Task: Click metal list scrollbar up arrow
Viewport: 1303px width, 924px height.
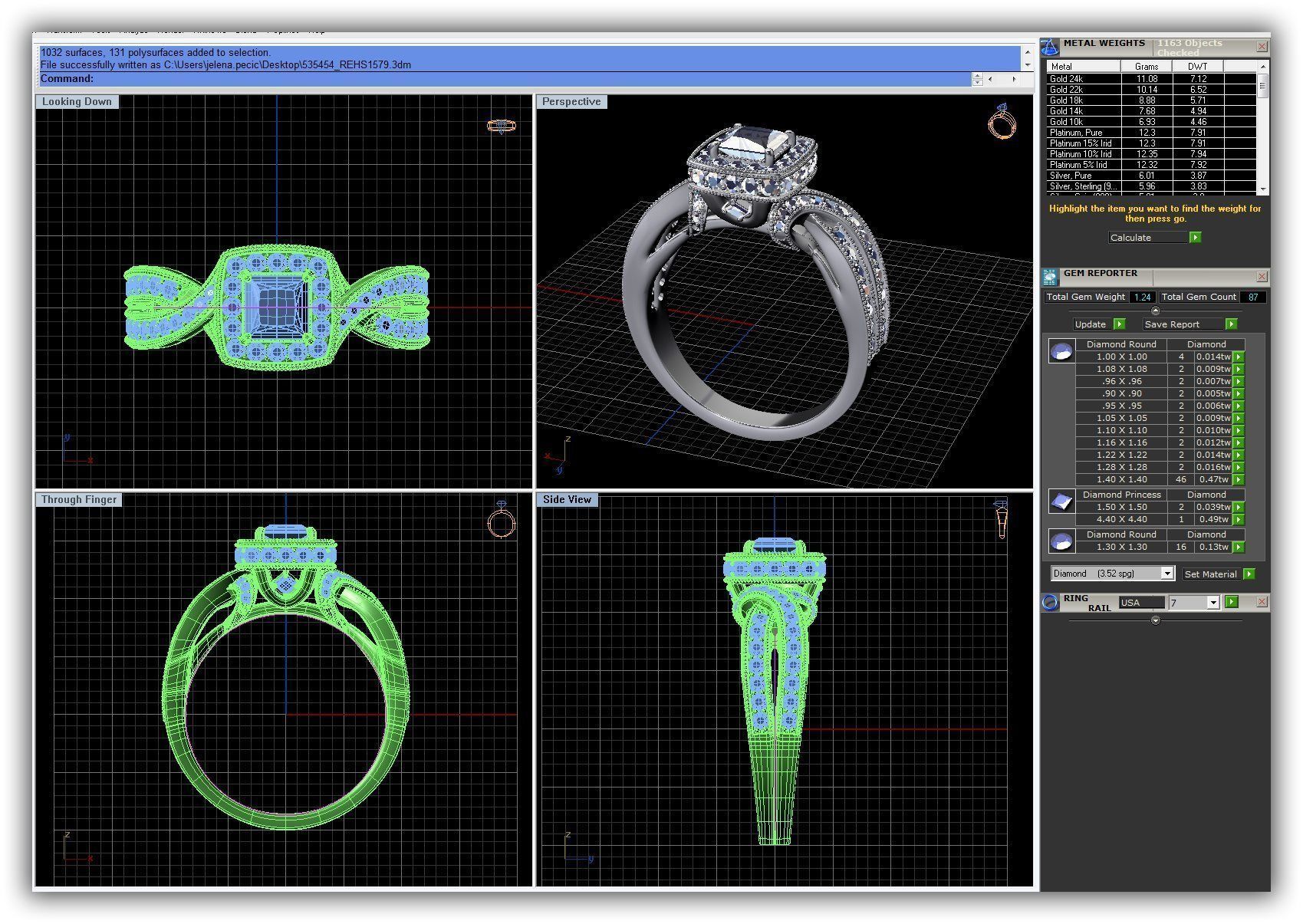Action: click(x=1262, y=67)
